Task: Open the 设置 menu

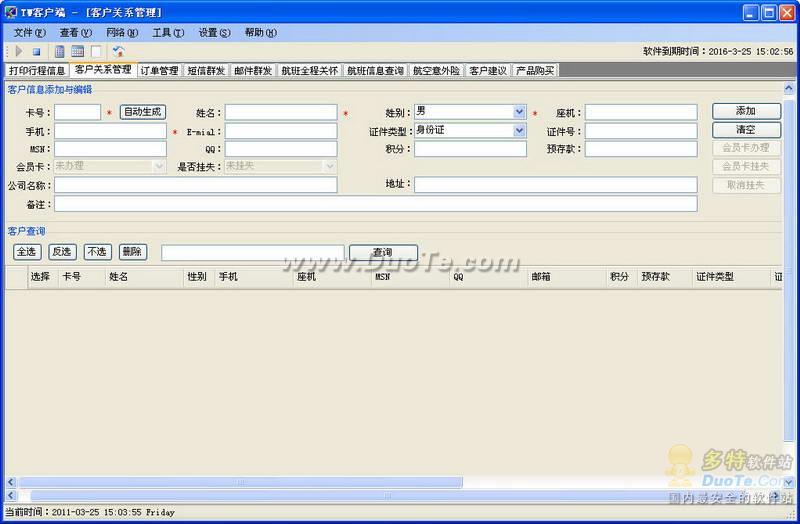Action: click(x=214, y=33)
